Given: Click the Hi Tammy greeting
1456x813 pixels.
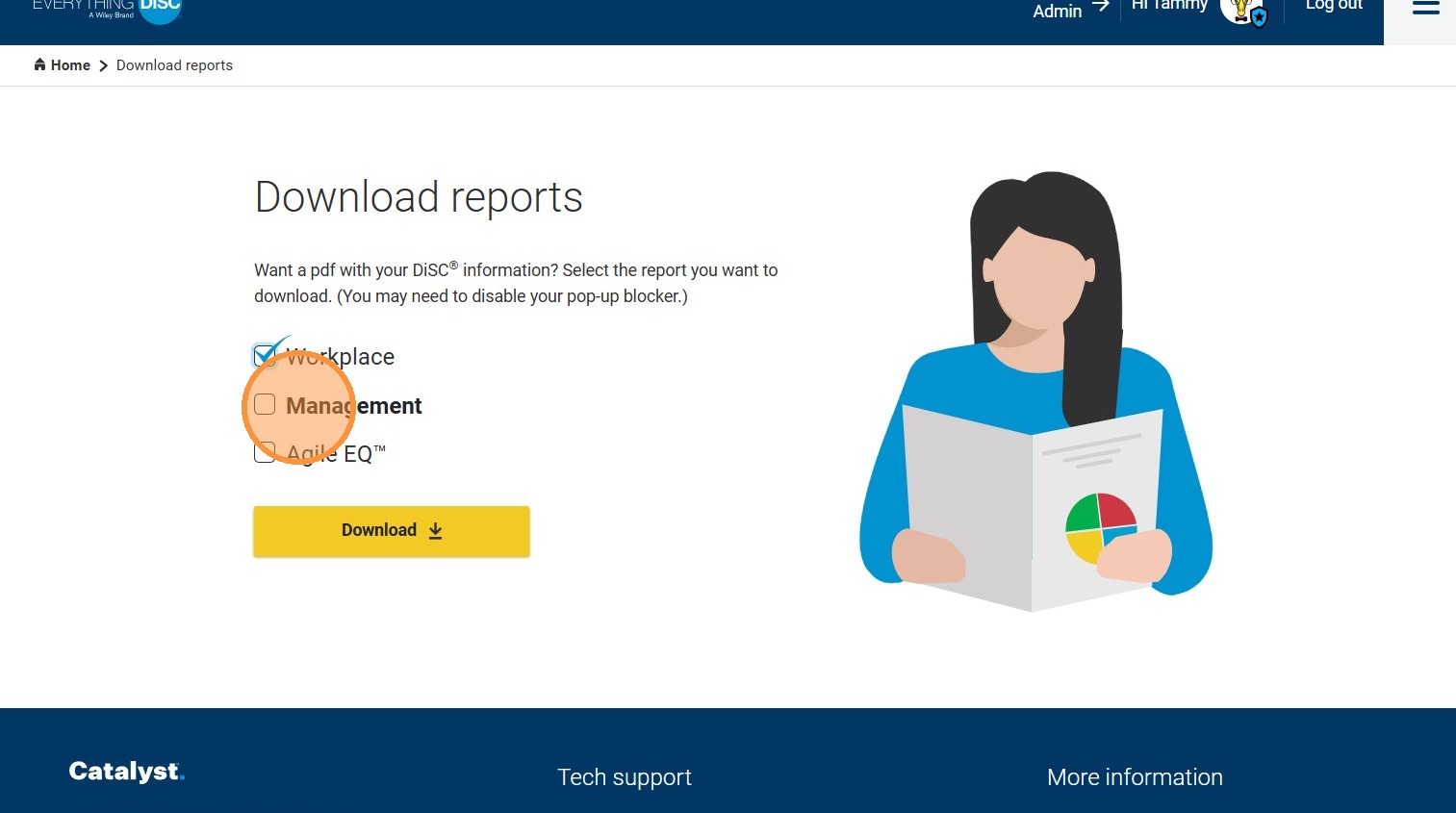Looking at the screenshot, I should (x=1169, y=6).
